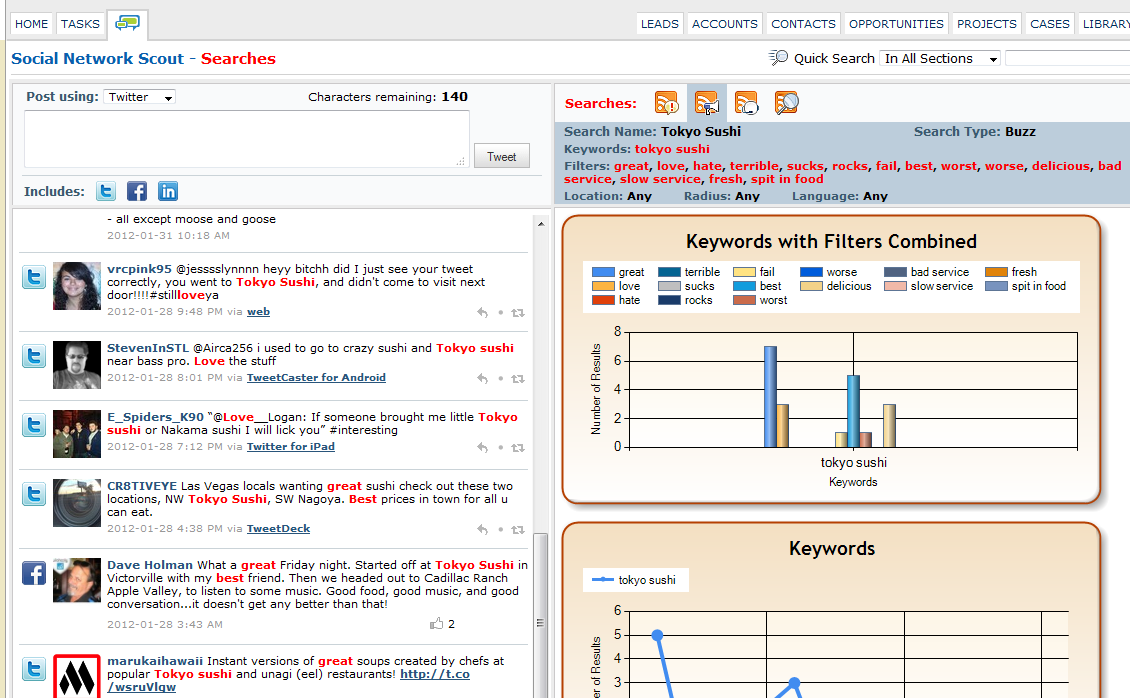Open the marukaihawaii profile link
Screen dimensions: 1130x698
(x=155, y=661)
